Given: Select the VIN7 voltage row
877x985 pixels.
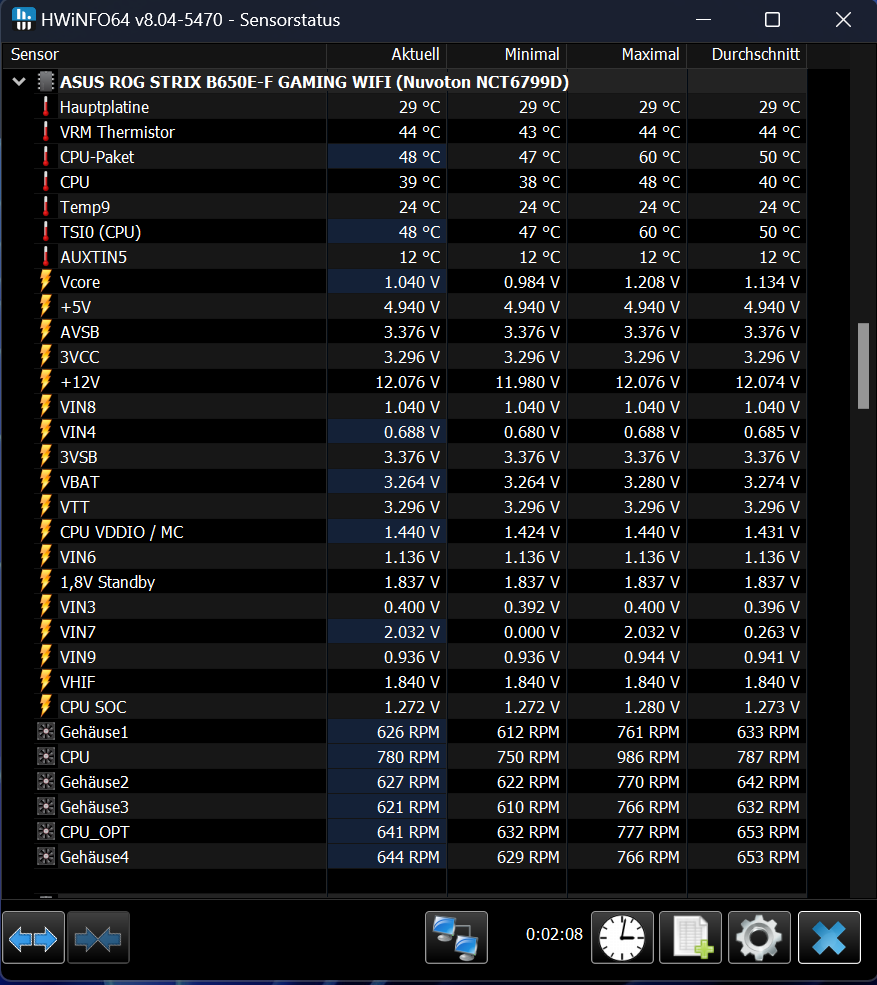Looking at the screenshot, I should point(420,632).
